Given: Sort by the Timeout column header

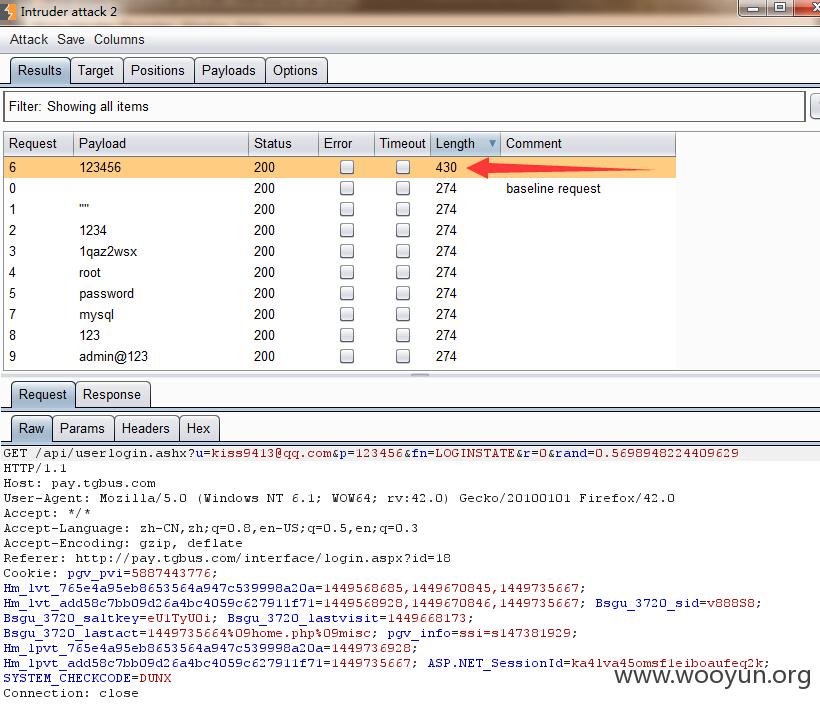Looking at the screenshot, I should click(402, 143).
